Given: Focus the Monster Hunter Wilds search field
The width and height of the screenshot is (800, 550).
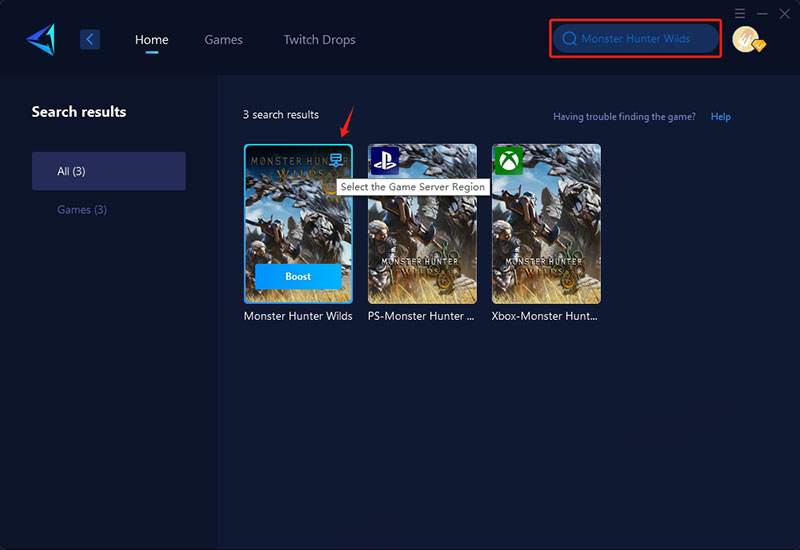Looking at the screenshot, I should pos(636,39).
